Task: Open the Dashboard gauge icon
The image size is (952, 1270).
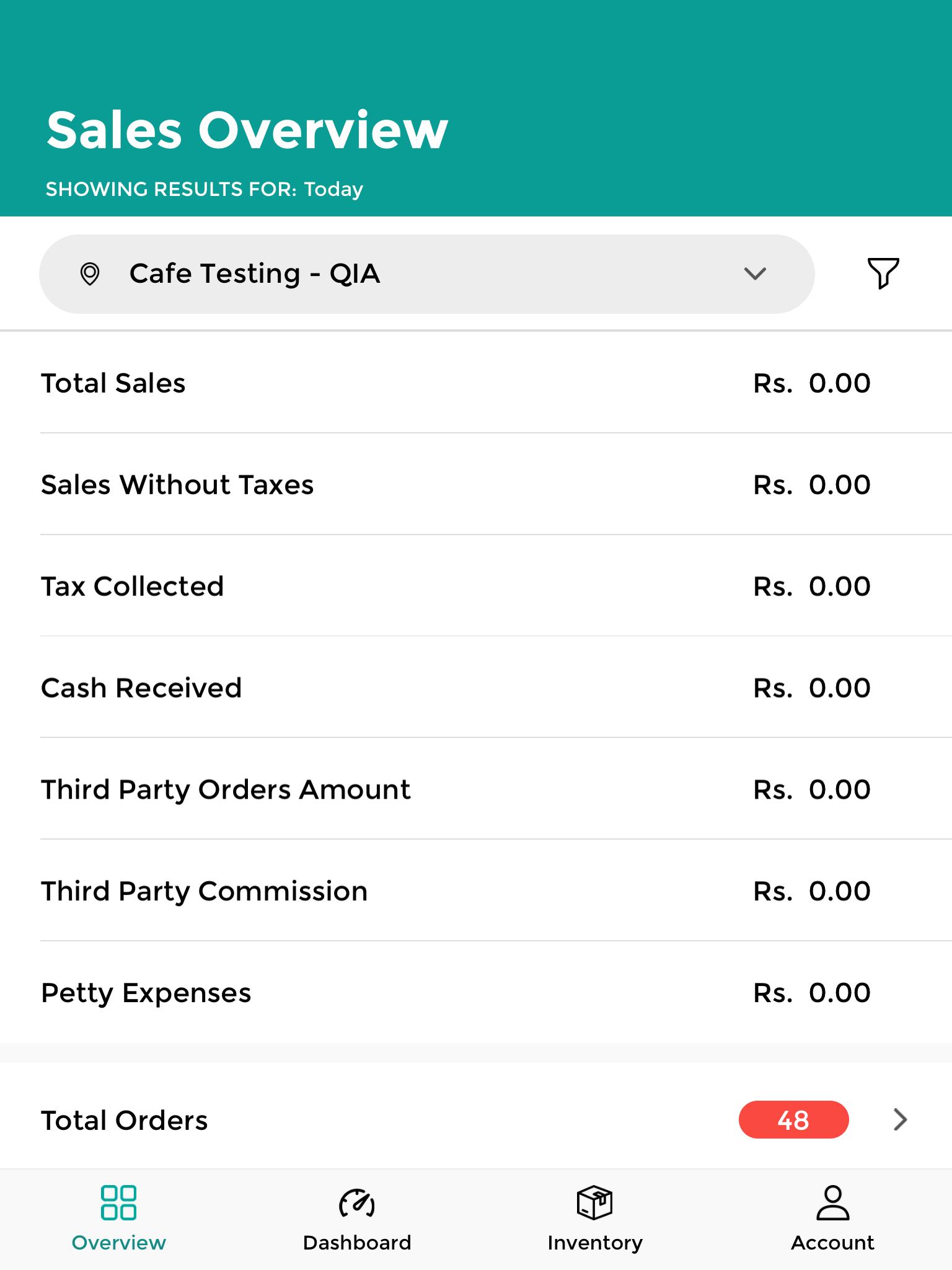Action: point(357,1203)
